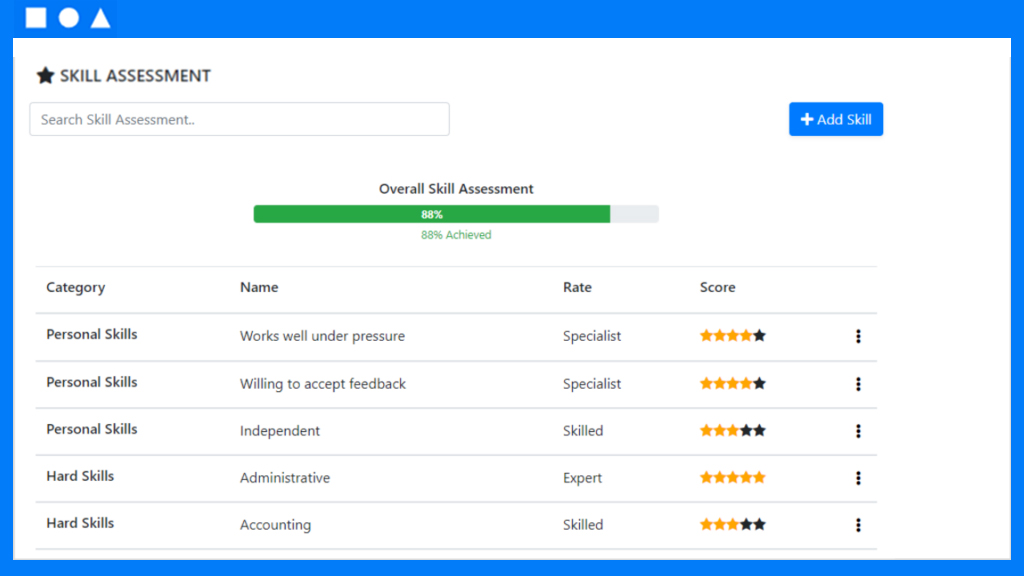Image resolution: width=1024 pixels, height=576 pixels.
Task: Sort by the Score column header
Action: 718,287
